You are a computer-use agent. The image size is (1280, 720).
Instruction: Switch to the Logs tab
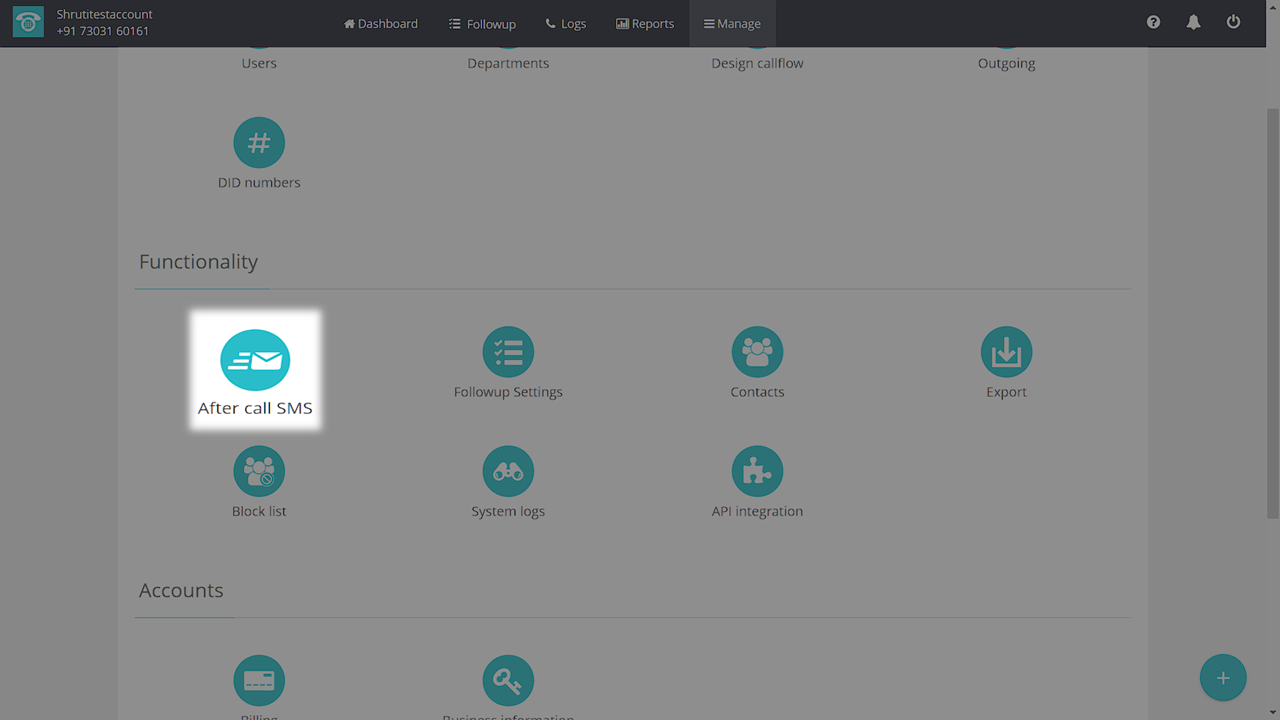coord(566,24)
